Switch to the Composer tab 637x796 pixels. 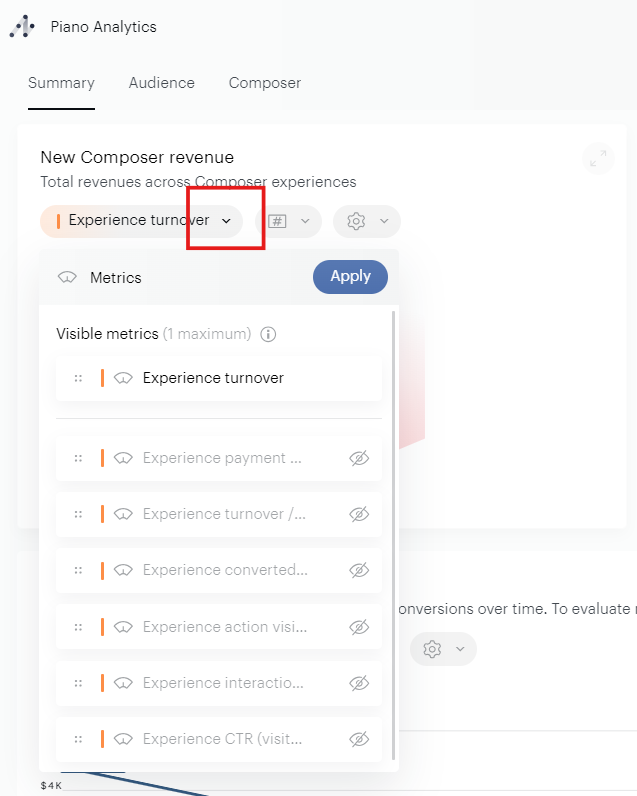(264, 83)
